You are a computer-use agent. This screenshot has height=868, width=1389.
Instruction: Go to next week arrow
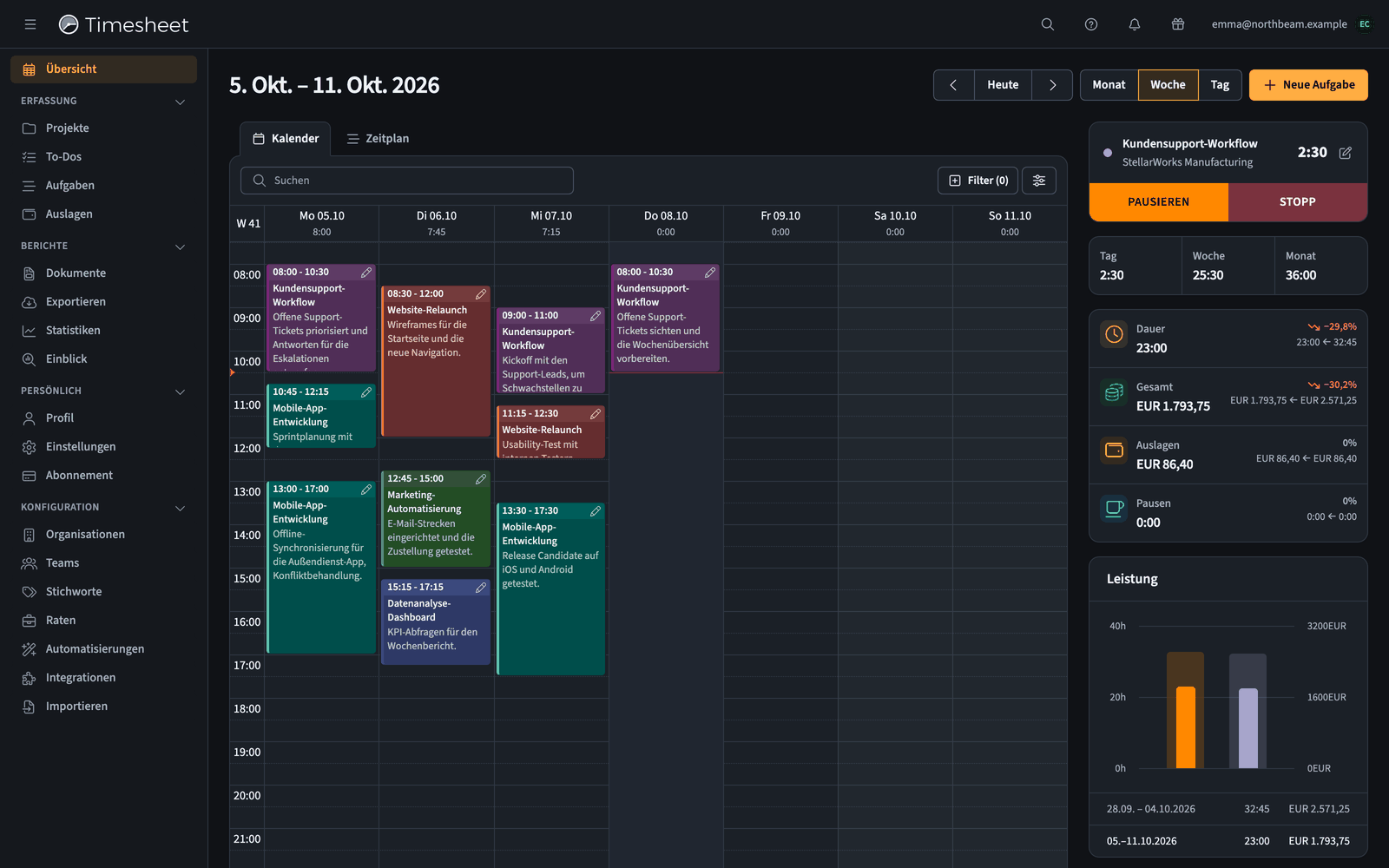(1052, 85)
